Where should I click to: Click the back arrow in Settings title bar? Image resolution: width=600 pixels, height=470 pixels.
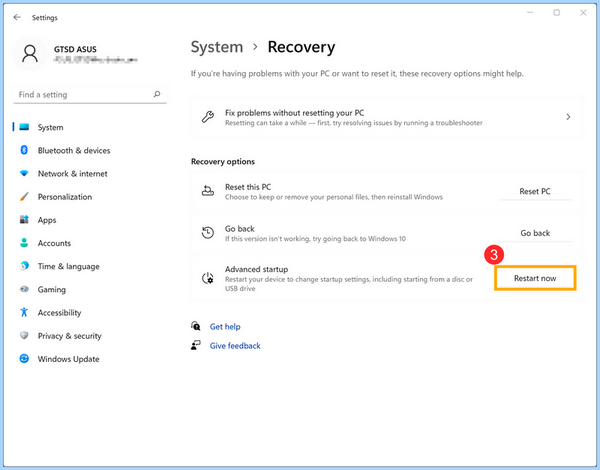(17, 17)
